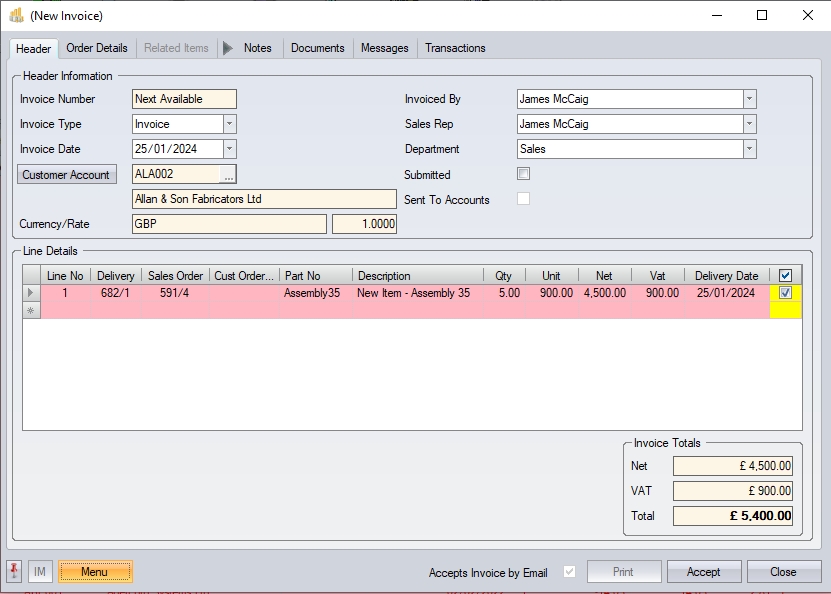Open the Documents tab
This screenshot has width=831, height=594.
[x=317, y=48]
